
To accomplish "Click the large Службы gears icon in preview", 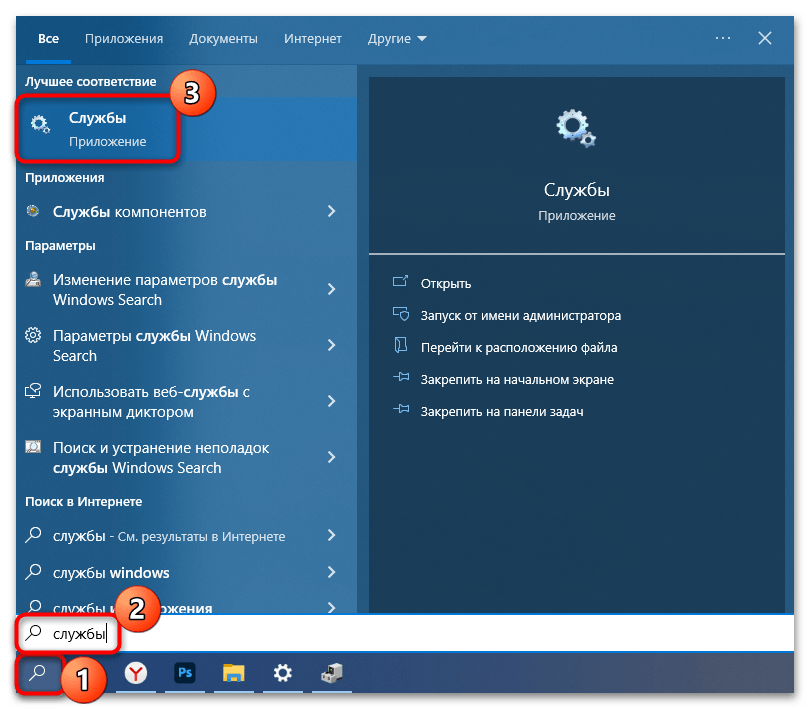I will (576, 130).
